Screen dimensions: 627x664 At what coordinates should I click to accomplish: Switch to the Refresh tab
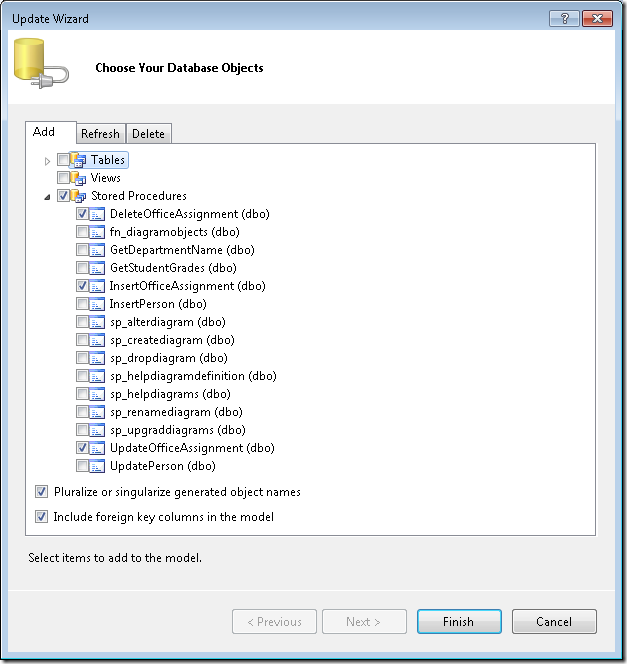pyautogui.click(x=100, y=134)
